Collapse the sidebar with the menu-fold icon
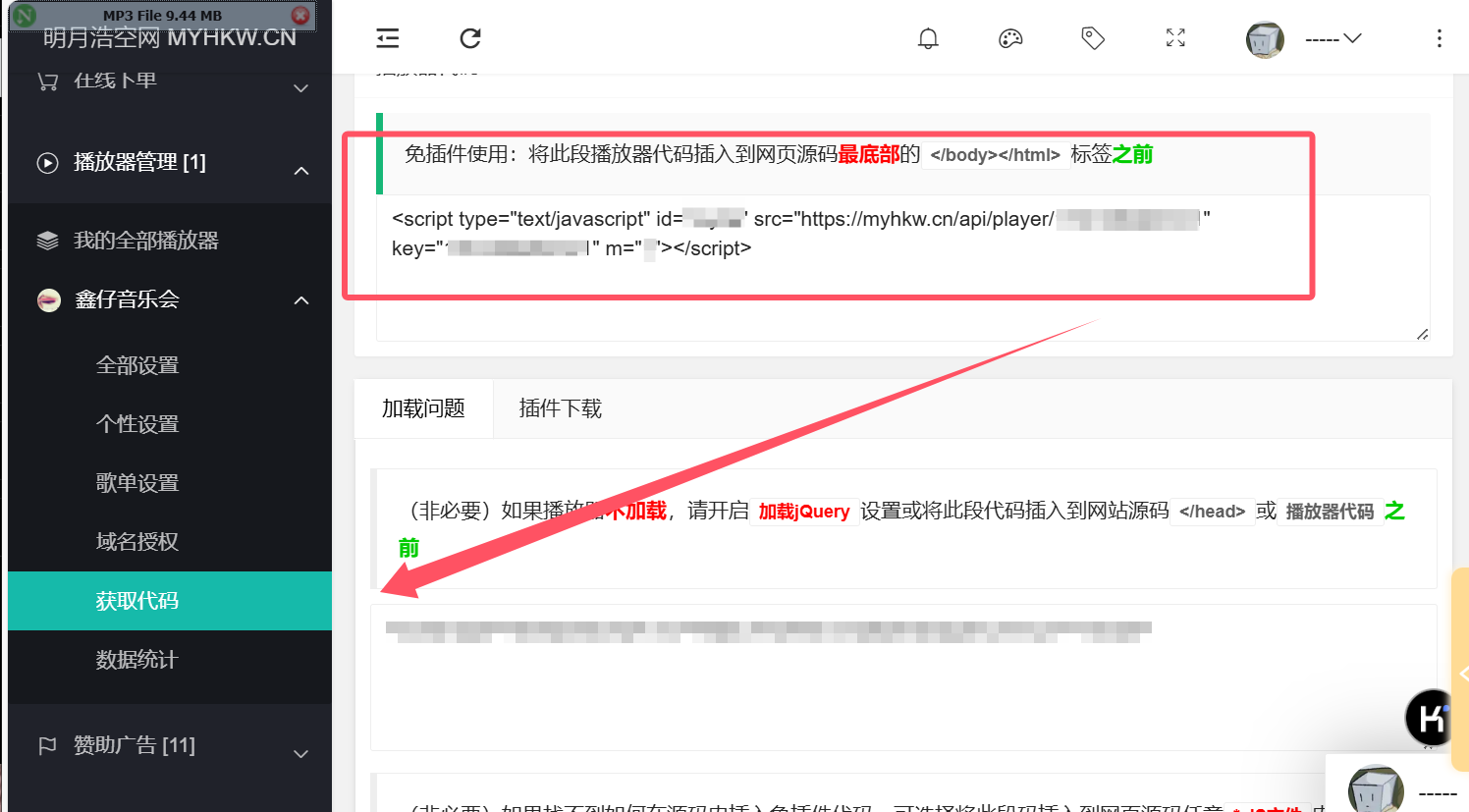The width and height of the screenshot is (1469, 812). 388,38
